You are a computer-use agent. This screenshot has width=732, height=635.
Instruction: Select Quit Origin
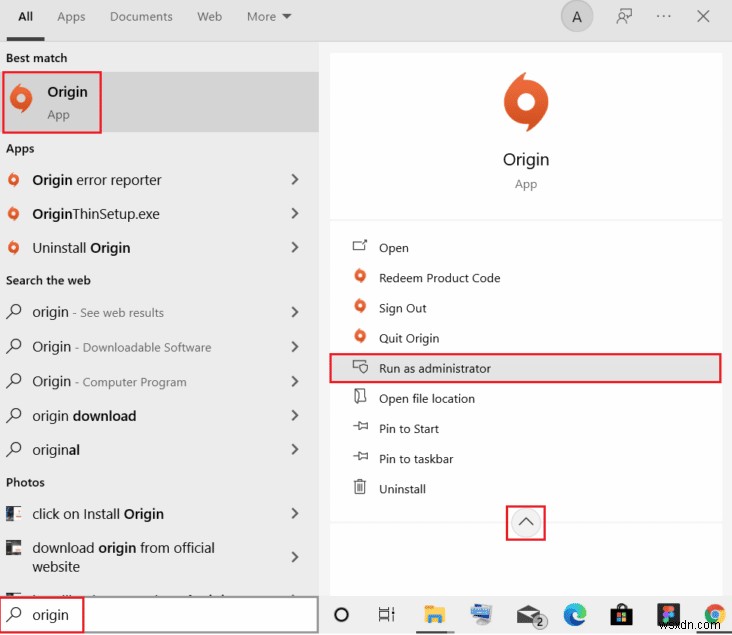[526, 338]
